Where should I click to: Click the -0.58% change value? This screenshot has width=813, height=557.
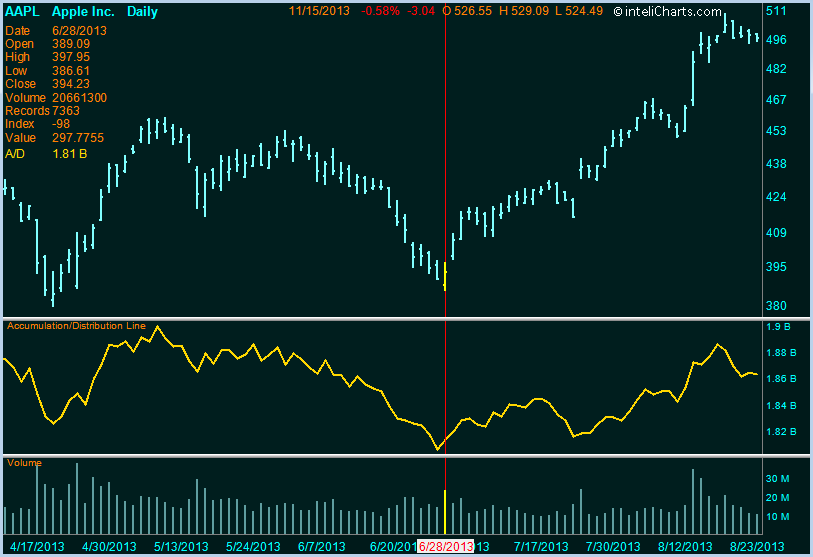380,11
